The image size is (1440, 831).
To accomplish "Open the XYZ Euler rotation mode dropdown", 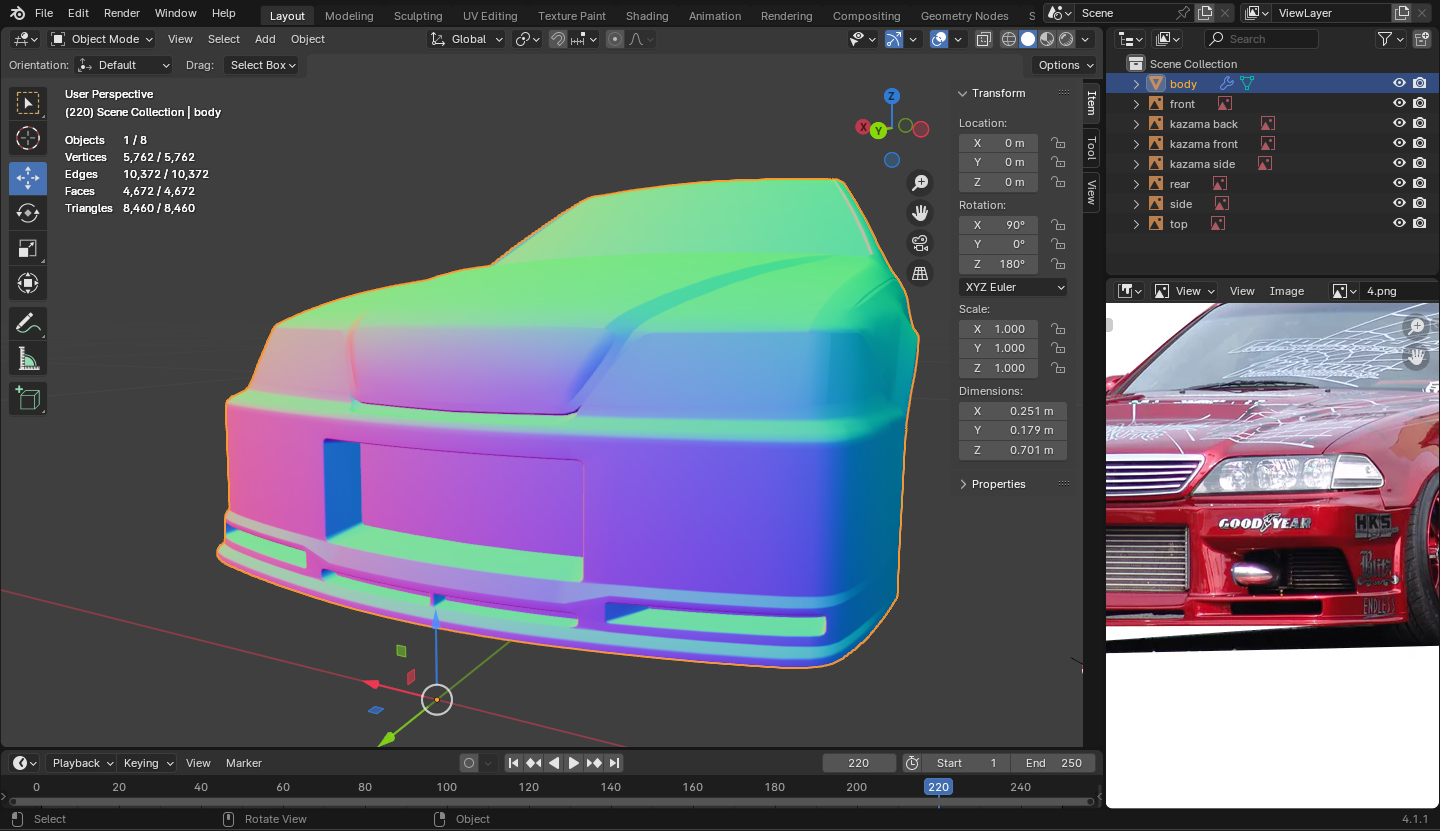I will pos(1013,287).
